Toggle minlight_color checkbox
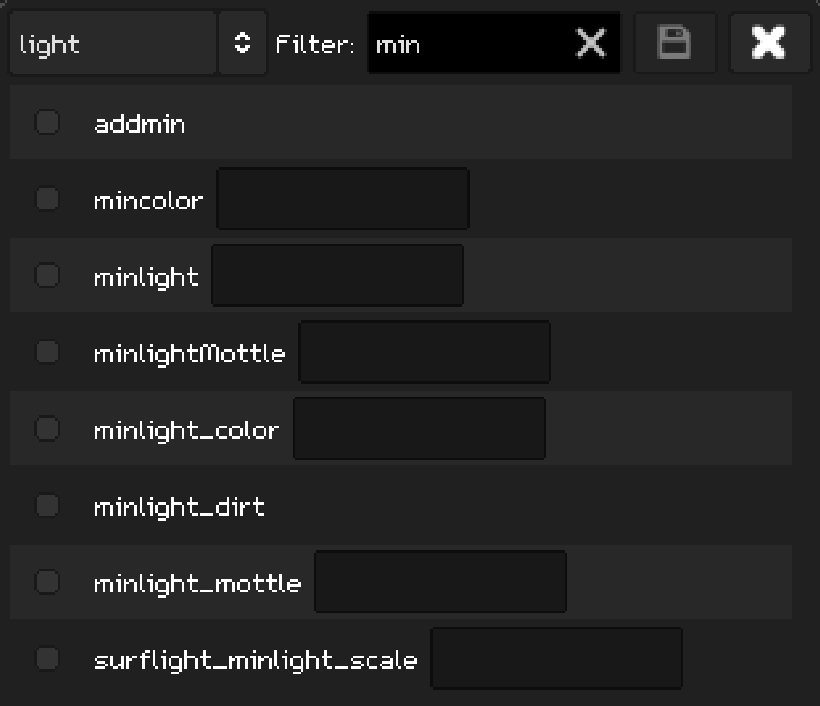This screenshot has width=820, height=706. (x=47, y=428)
